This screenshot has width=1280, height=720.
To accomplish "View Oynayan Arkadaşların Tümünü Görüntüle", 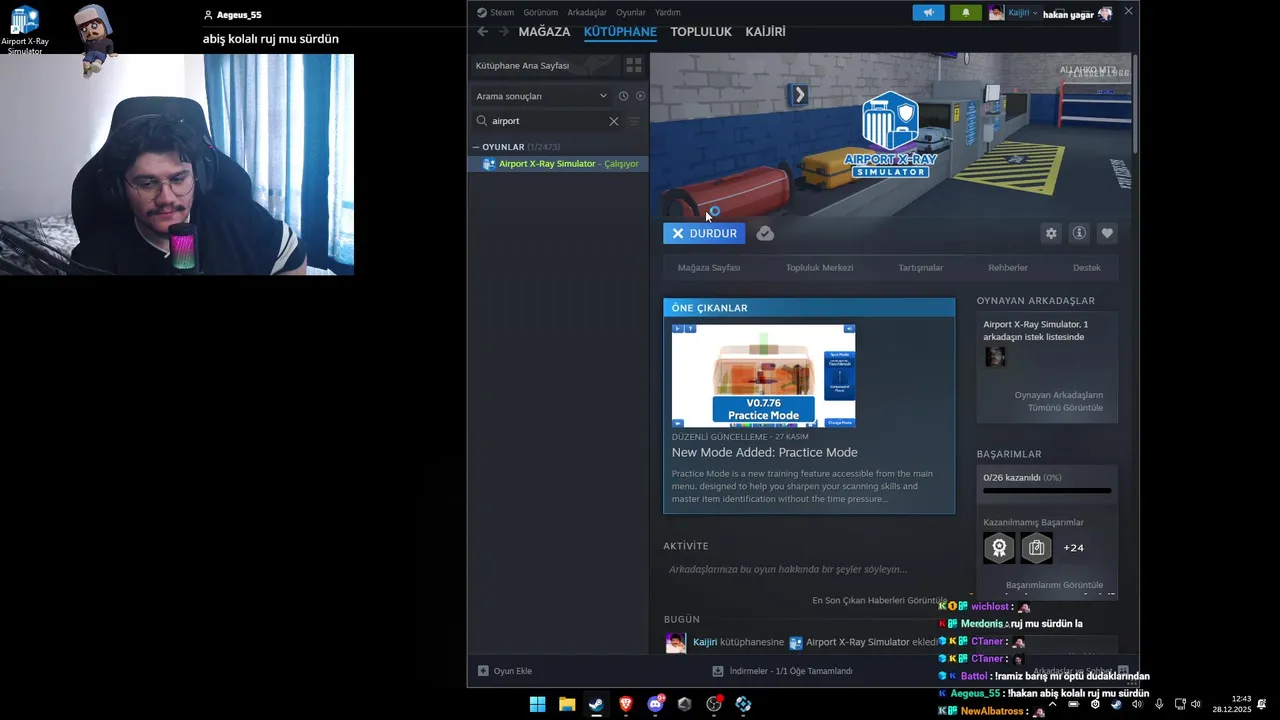I will (x=1058, y=401).
